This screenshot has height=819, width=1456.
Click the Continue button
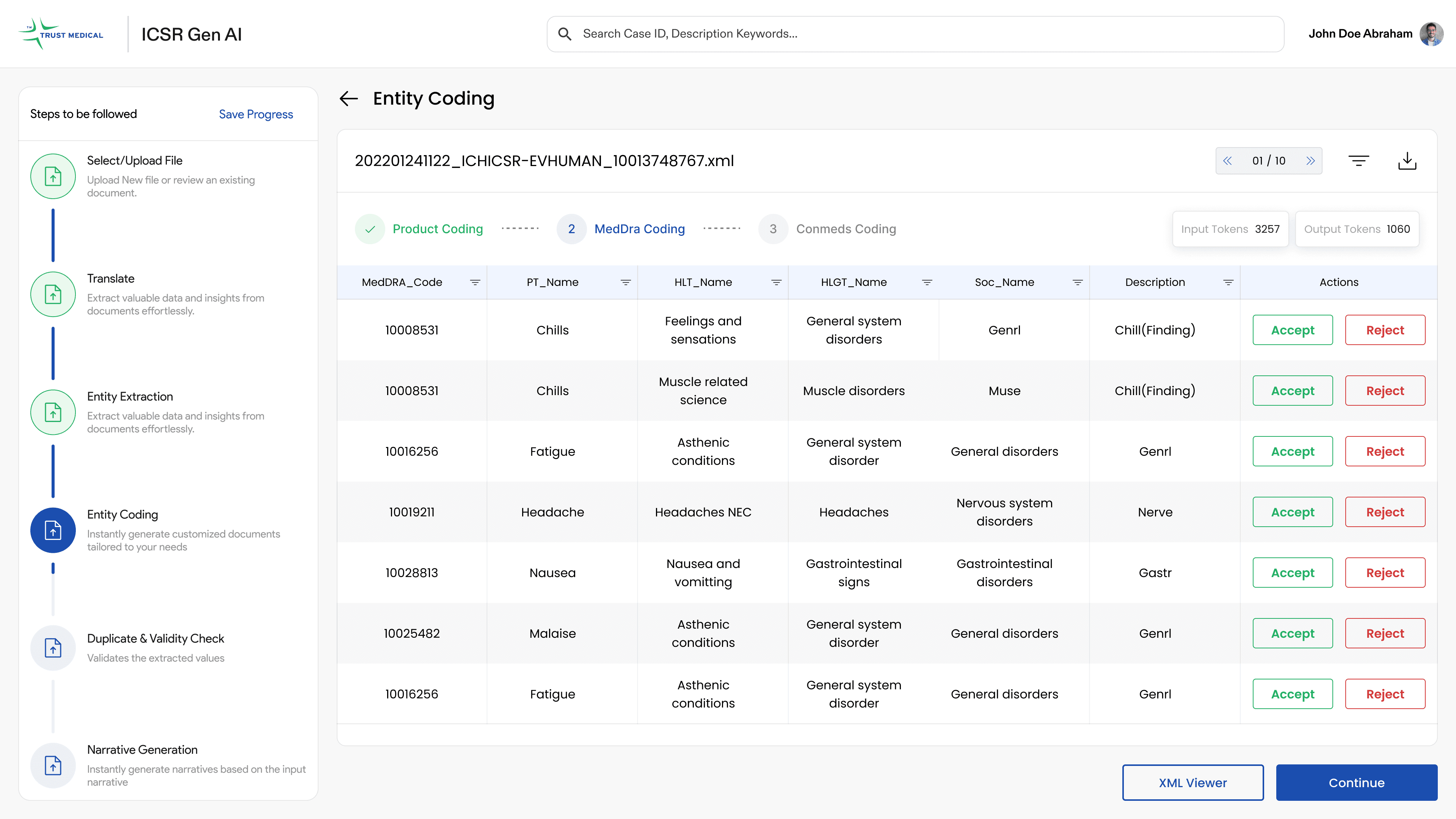[1357, 783]
